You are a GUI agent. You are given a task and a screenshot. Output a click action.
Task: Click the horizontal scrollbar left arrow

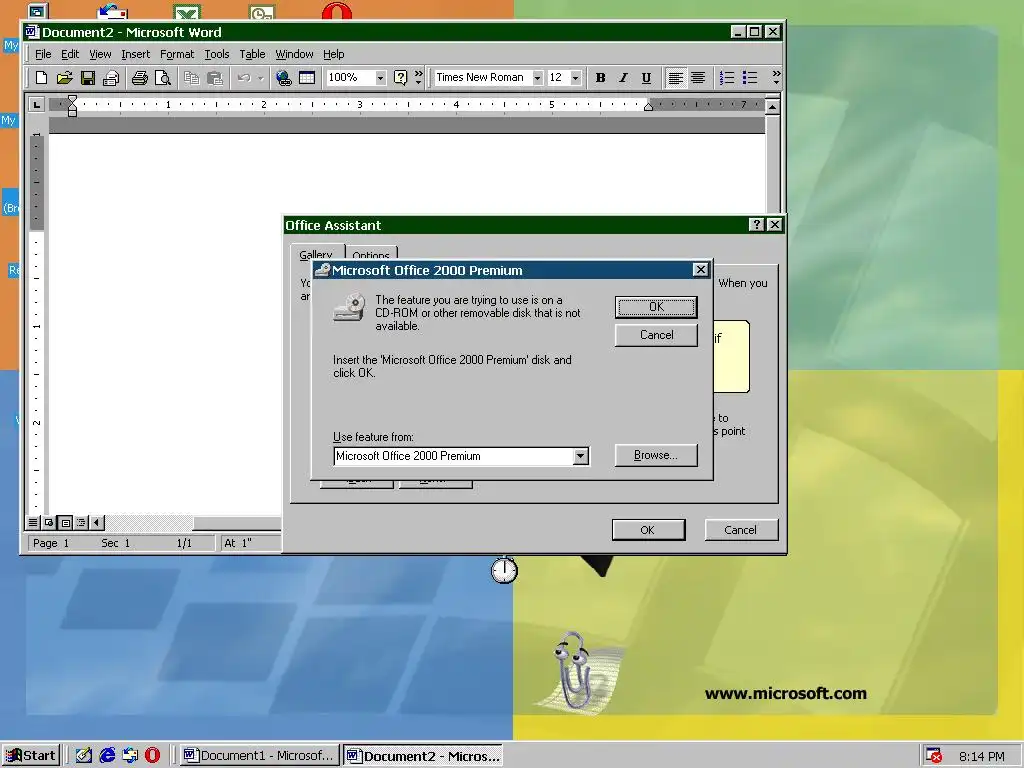[x=97, y=522]
